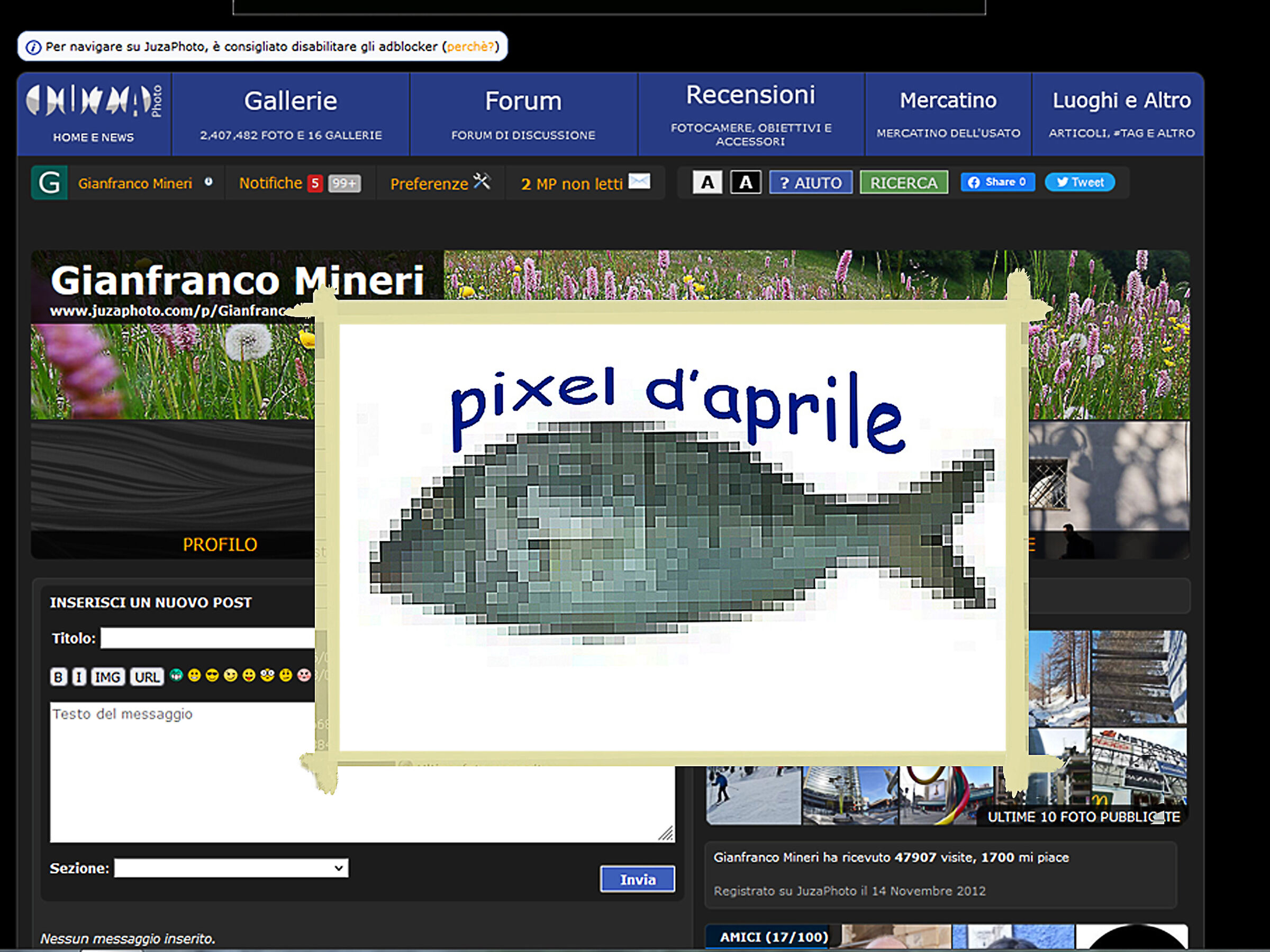This screenshot has width=1270, height=952.
Task: Switch to the Profilo tab
Action: click(x=220, y=544)
